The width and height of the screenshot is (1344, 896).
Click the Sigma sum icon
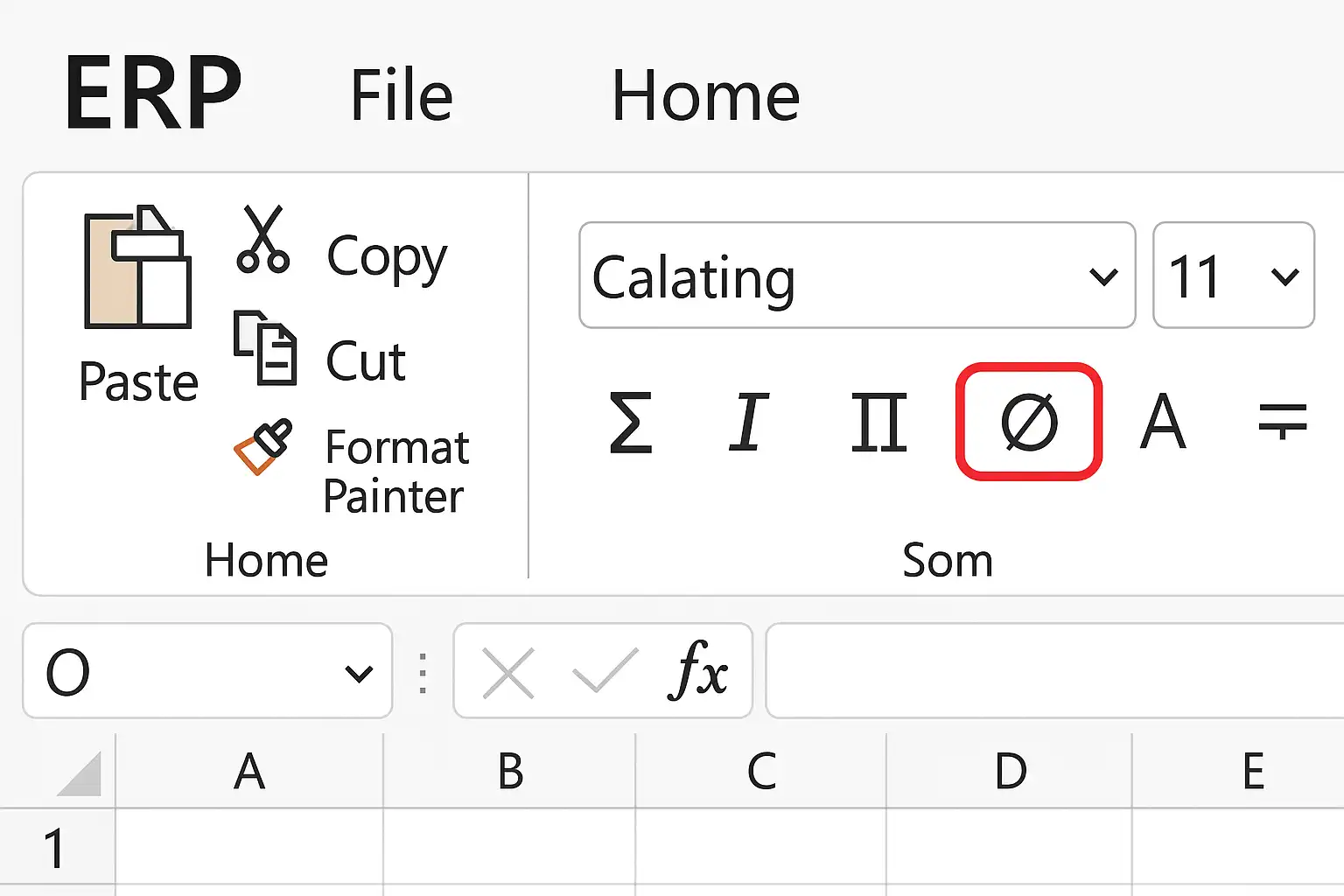[630, 423]
